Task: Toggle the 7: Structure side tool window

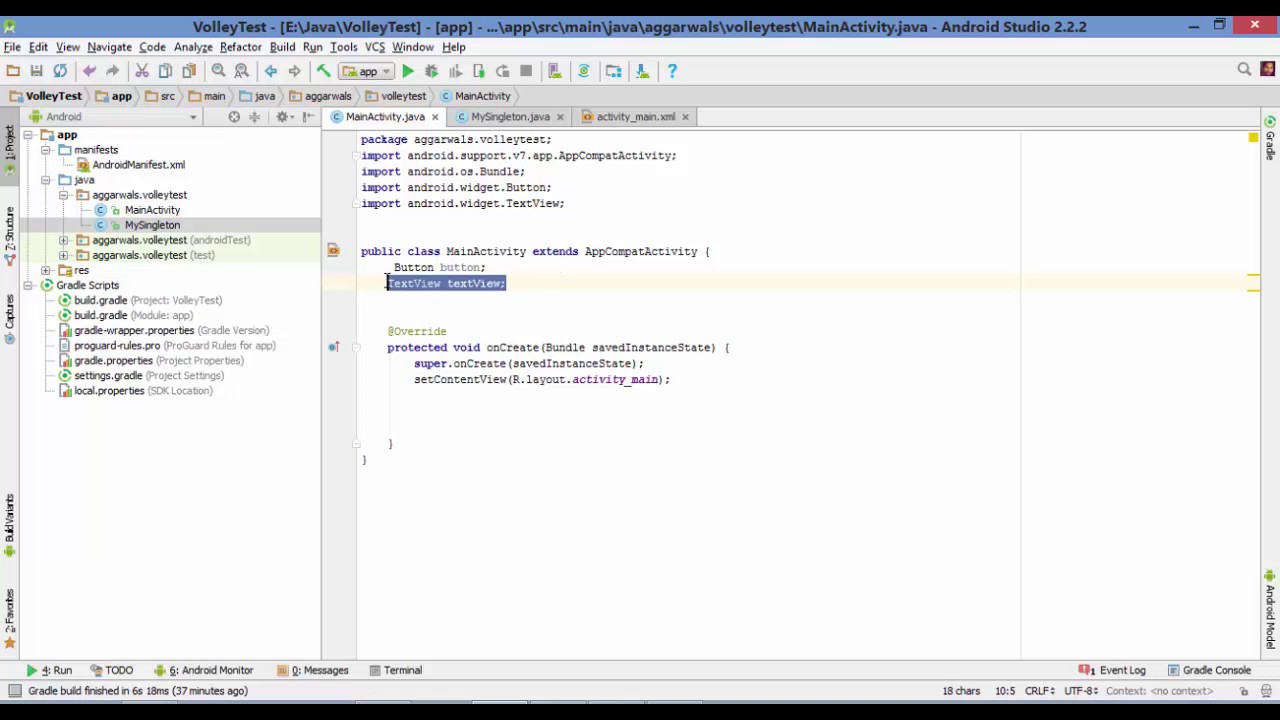Action: click(9, 236)
